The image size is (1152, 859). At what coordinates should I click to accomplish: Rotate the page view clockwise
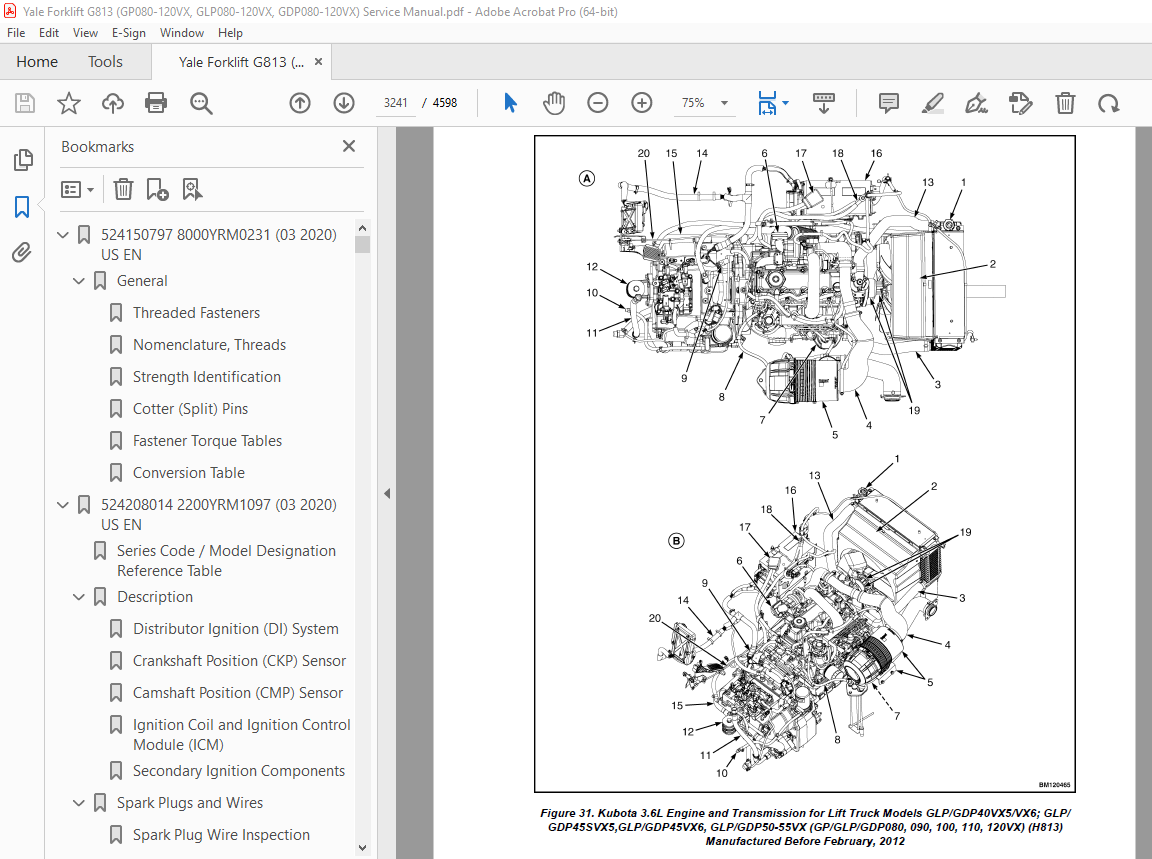coord(1109,103)
